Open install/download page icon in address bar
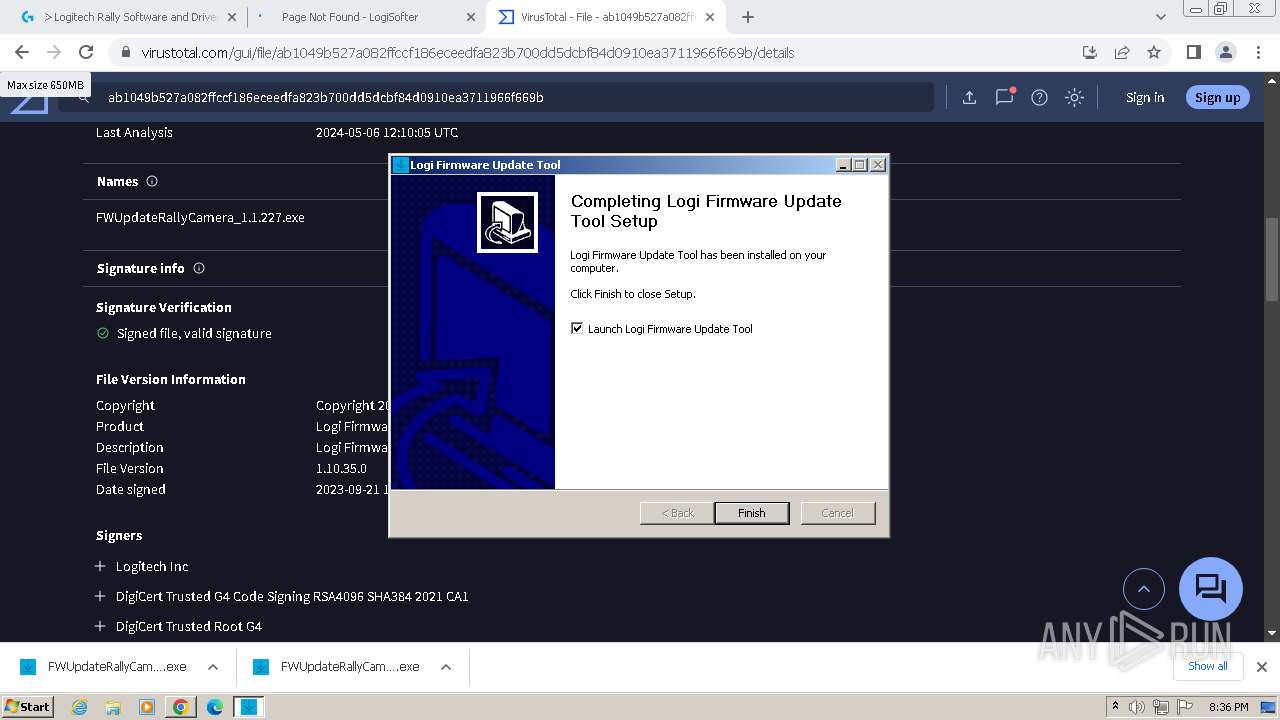The image size is (1280, 720). pyautogui.click(x=1090, y=52)
